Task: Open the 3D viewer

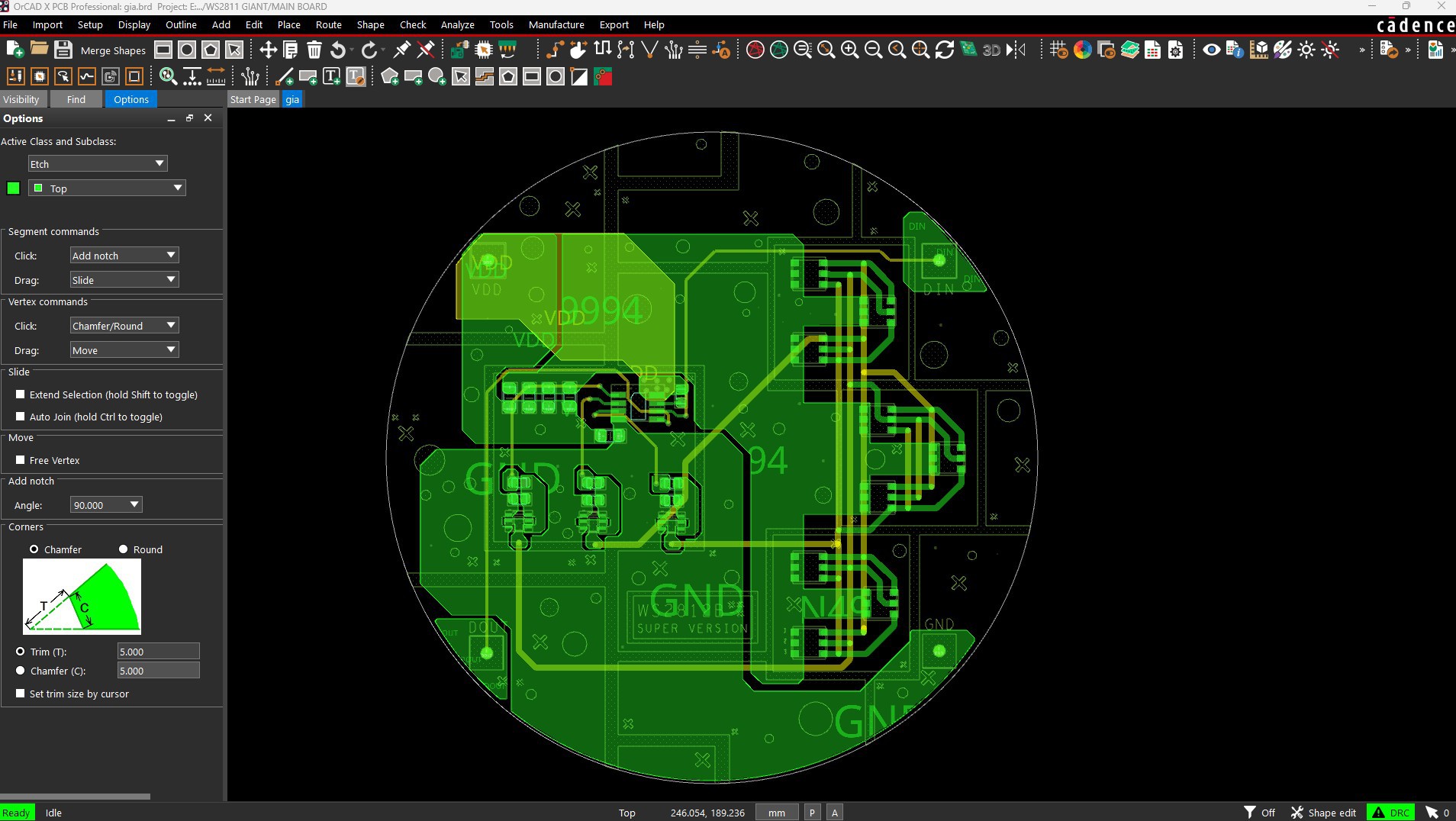Action: 991,50
